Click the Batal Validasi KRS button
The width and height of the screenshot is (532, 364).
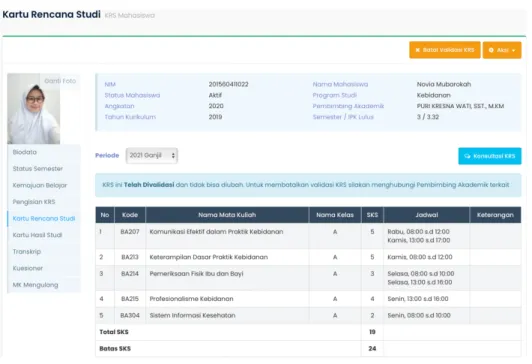click(445, 50)
